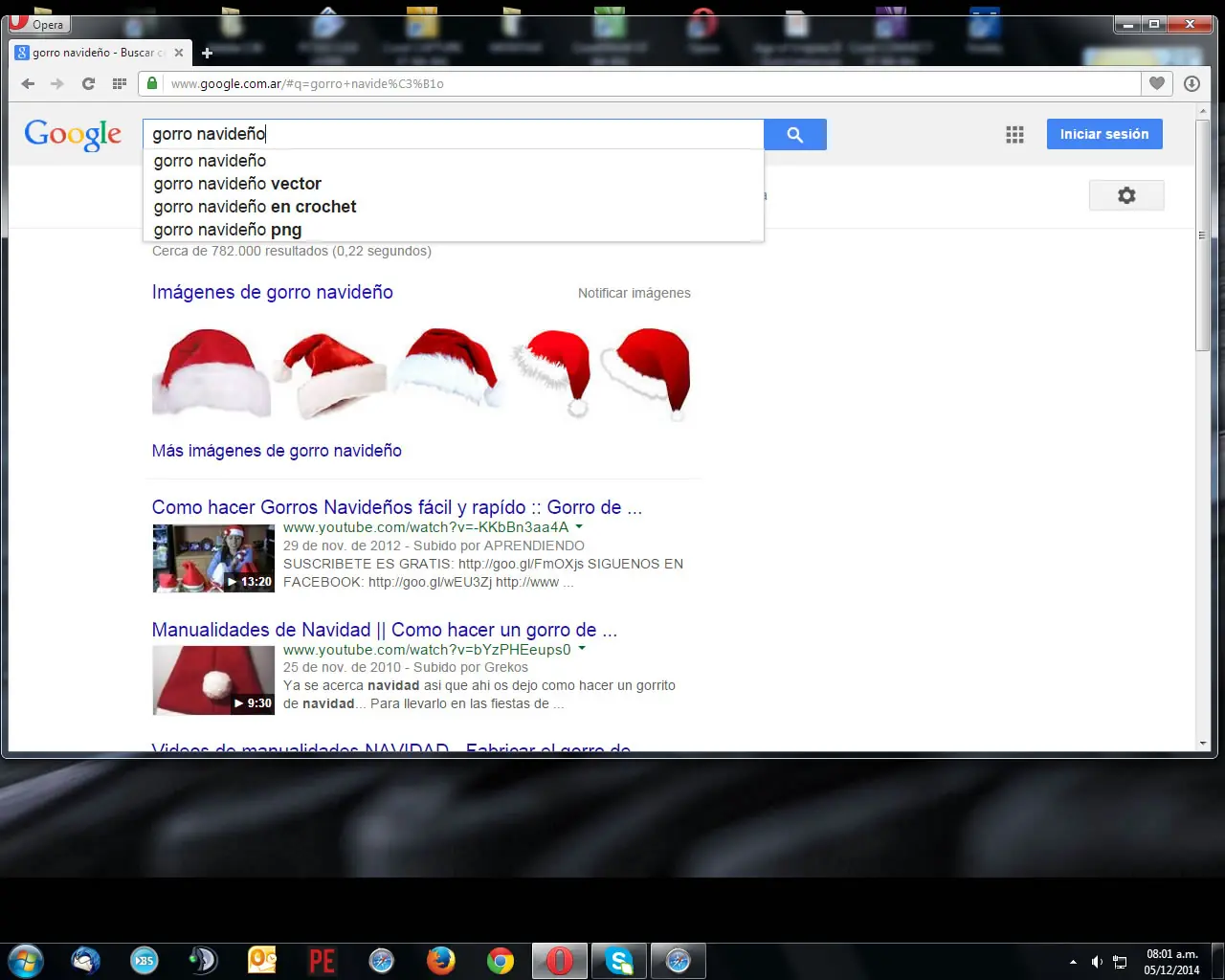Viewport: 1225px width, 980px height.
Task: Open "Manualidades de Navidad" result link
Action: pos(385,630)
